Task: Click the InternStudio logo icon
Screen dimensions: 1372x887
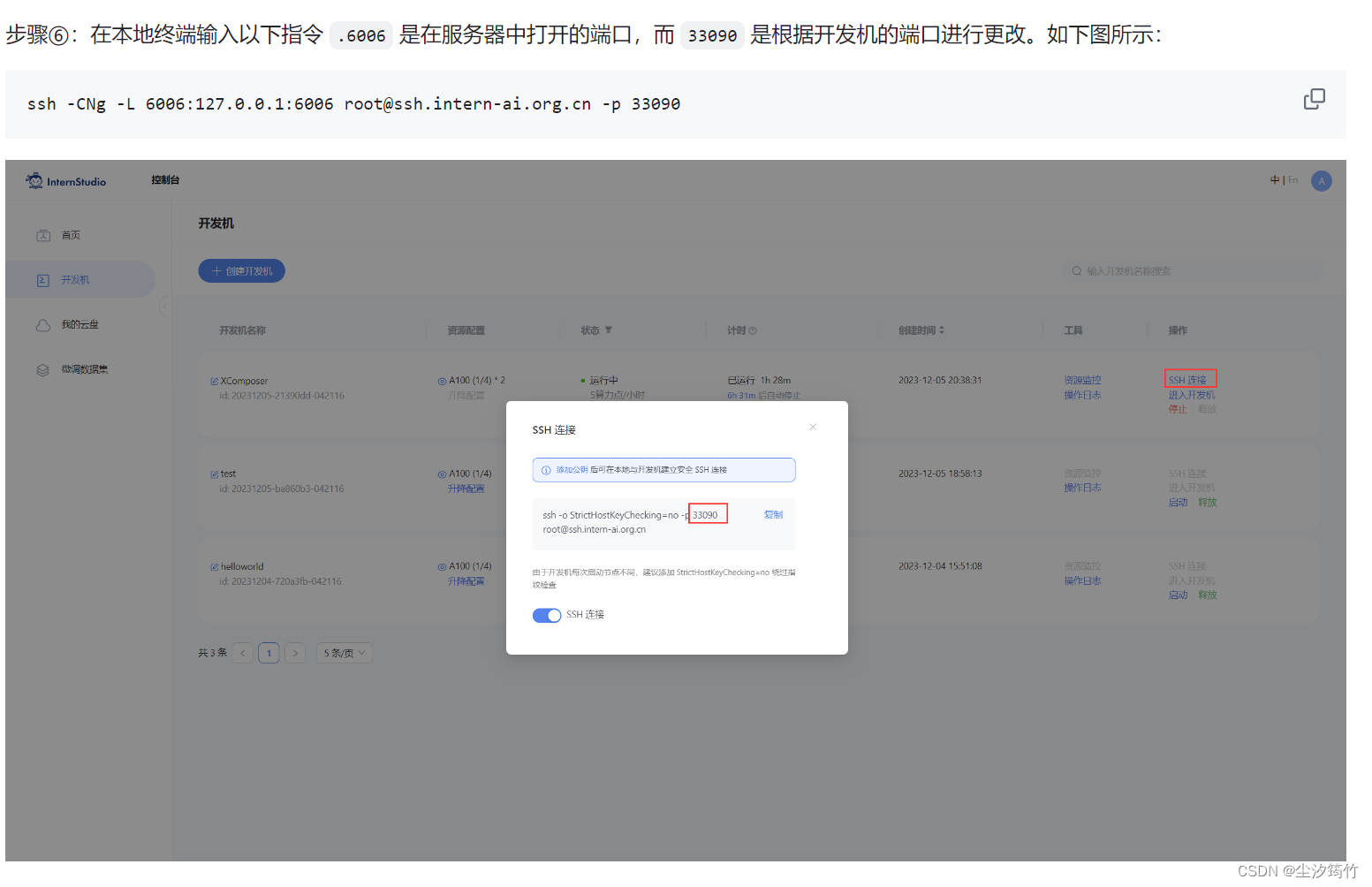Action: pyautogui.click(x=34, y=180)
